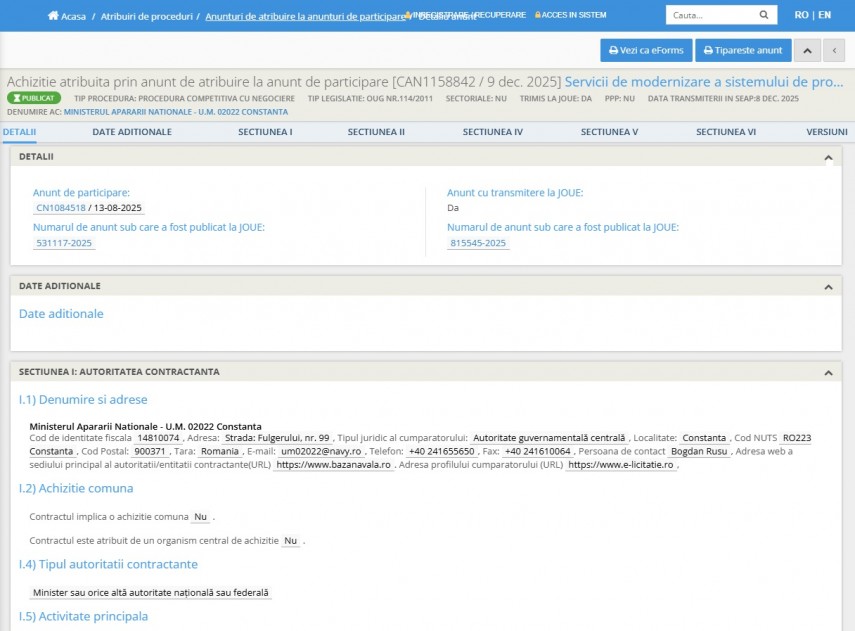The height and width of the screenshot is (631, 855).
Task: Switch language to EN
Action: pos(824,15)
